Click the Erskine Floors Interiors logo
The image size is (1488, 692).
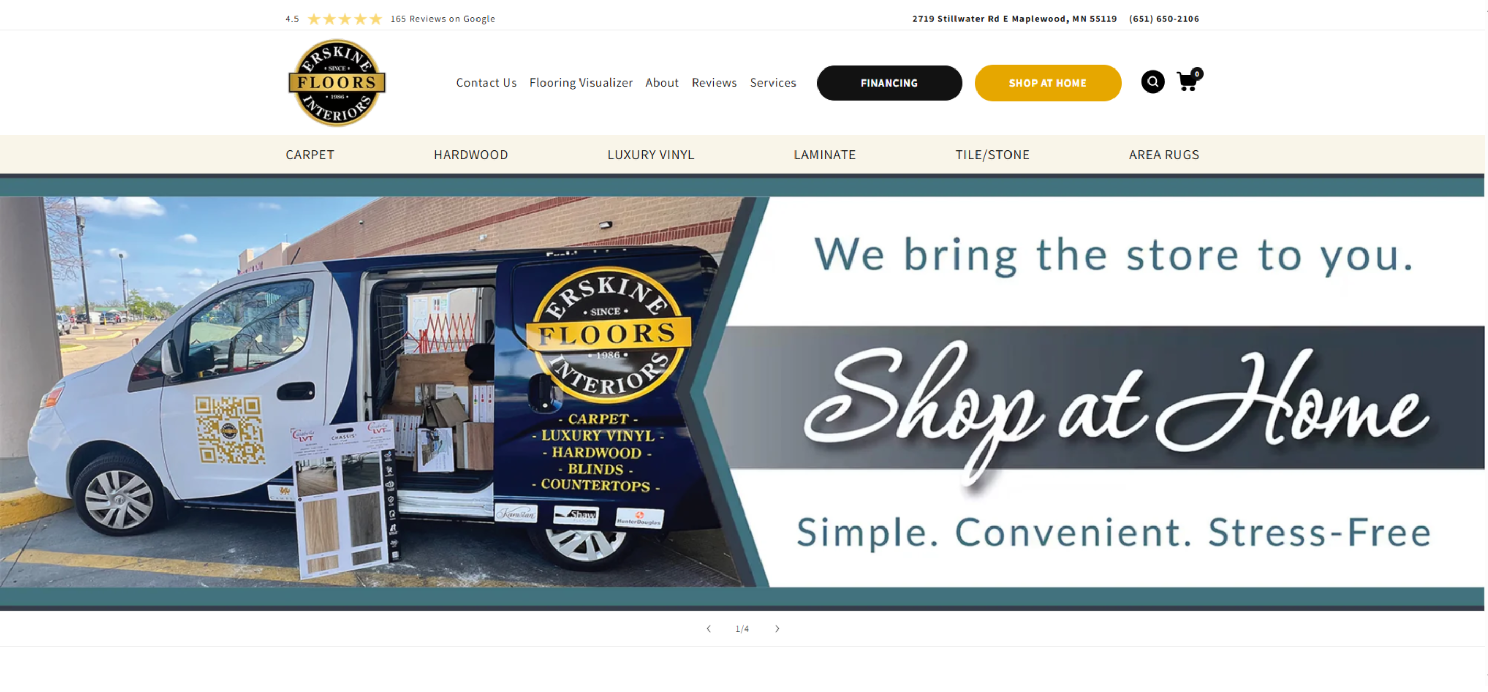tap(337, 83)
